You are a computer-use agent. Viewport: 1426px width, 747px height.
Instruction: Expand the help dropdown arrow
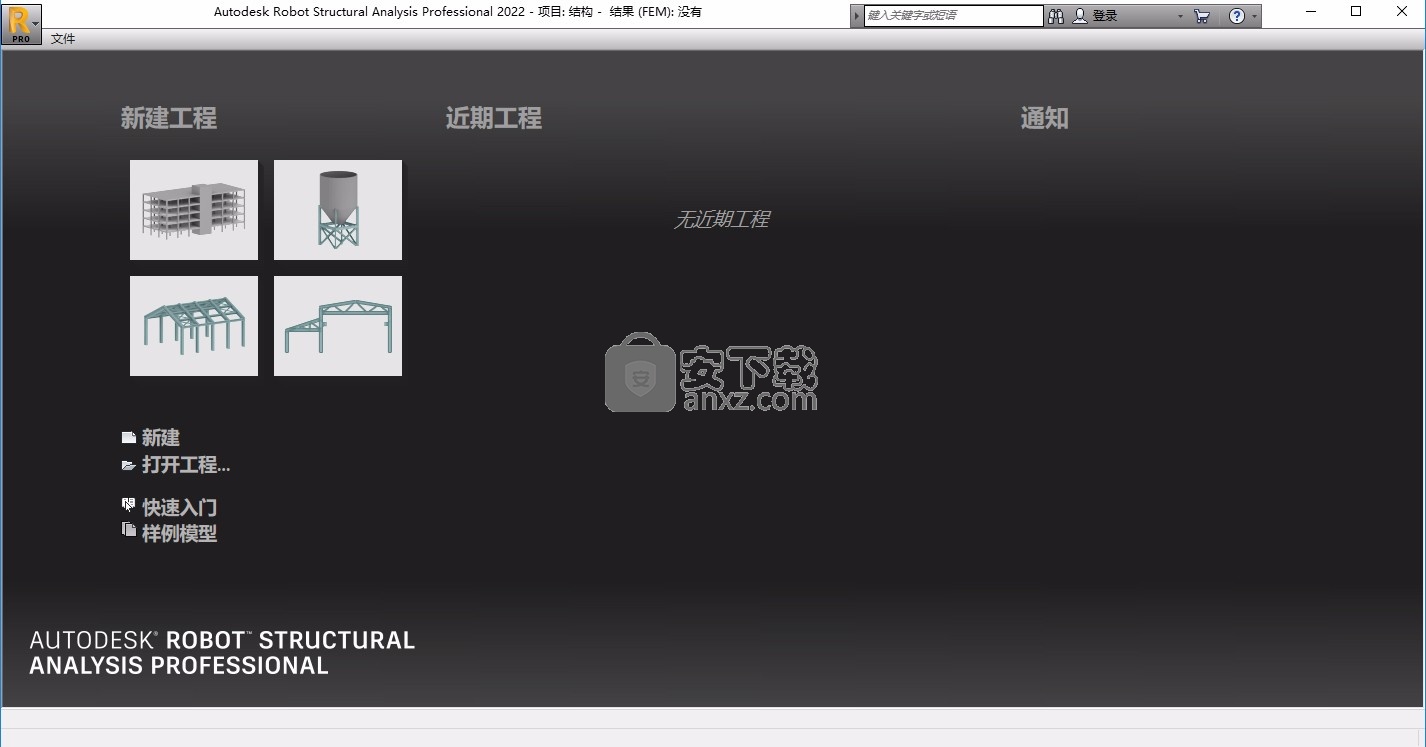click(x=1254, y=17)
